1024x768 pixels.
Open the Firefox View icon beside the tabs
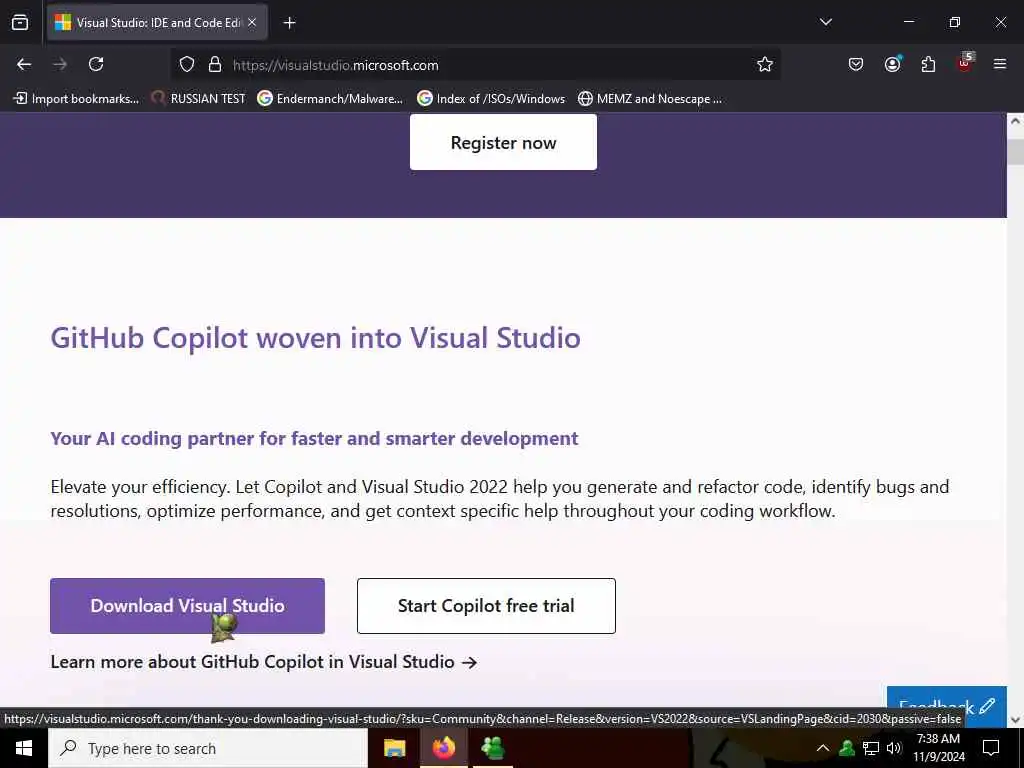pos(20,22)
